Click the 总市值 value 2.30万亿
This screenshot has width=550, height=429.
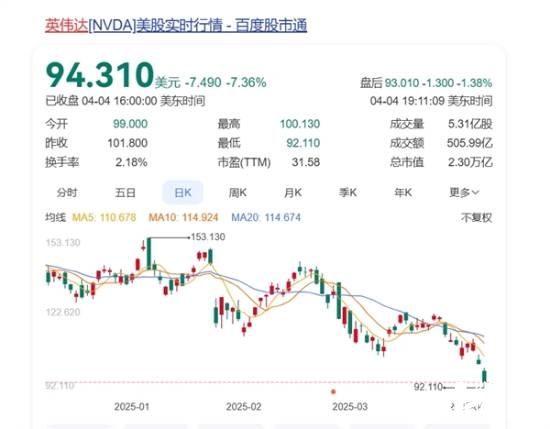click(470, 162)
